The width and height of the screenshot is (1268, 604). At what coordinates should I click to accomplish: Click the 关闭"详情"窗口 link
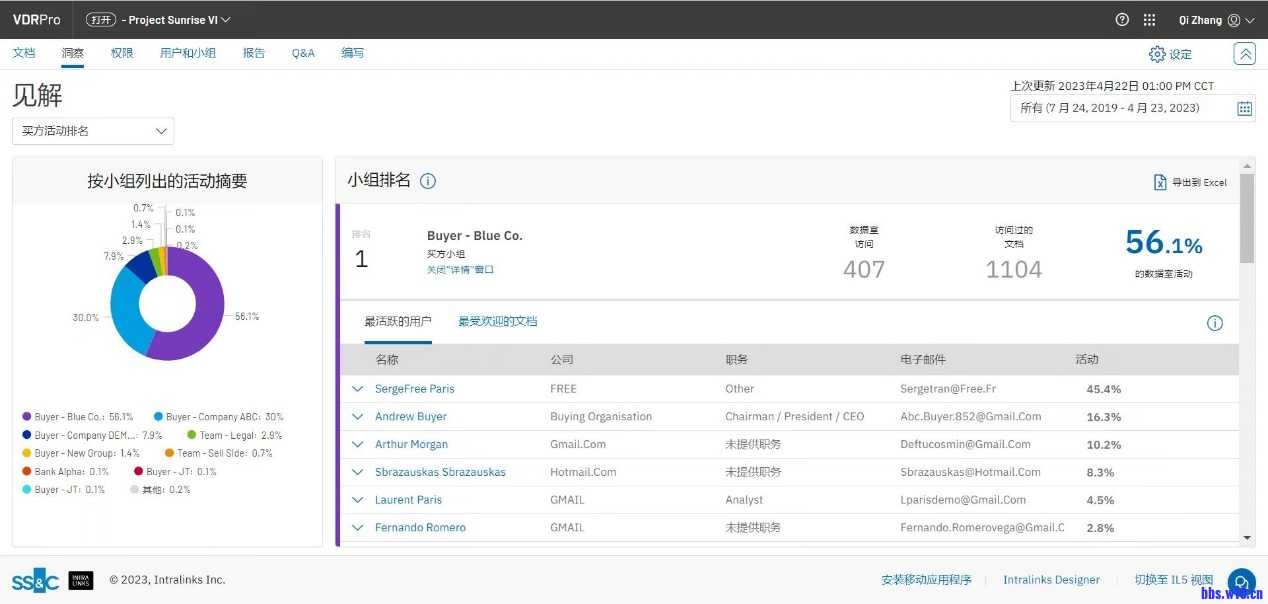tap(459, 268)
